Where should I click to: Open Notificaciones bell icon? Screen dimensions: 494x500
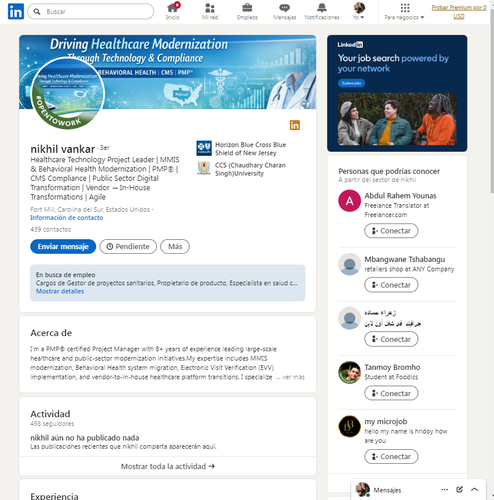(322, 11)
